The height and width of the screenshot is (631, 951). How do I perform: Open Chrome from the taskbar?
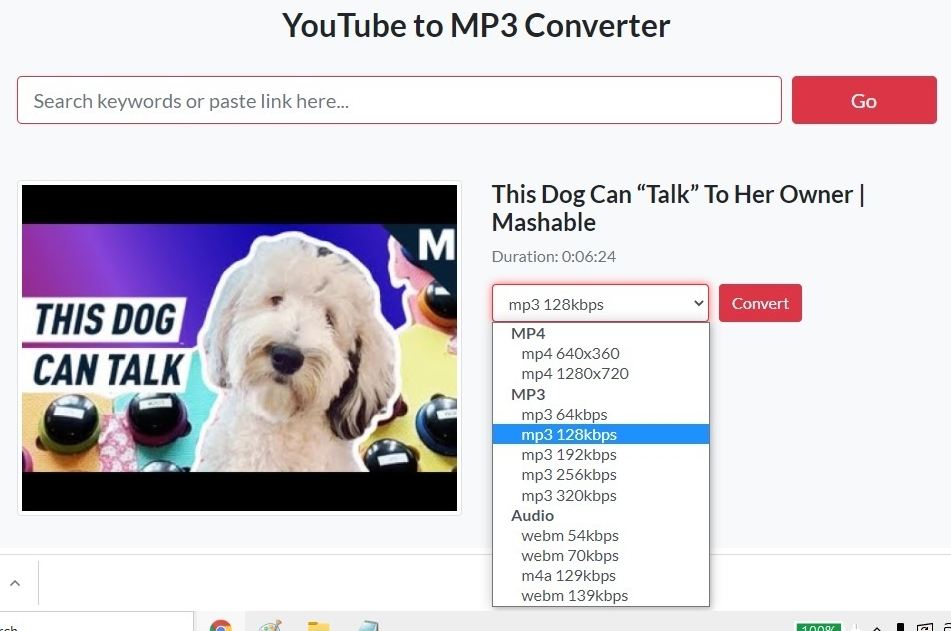tap(221, 626)
